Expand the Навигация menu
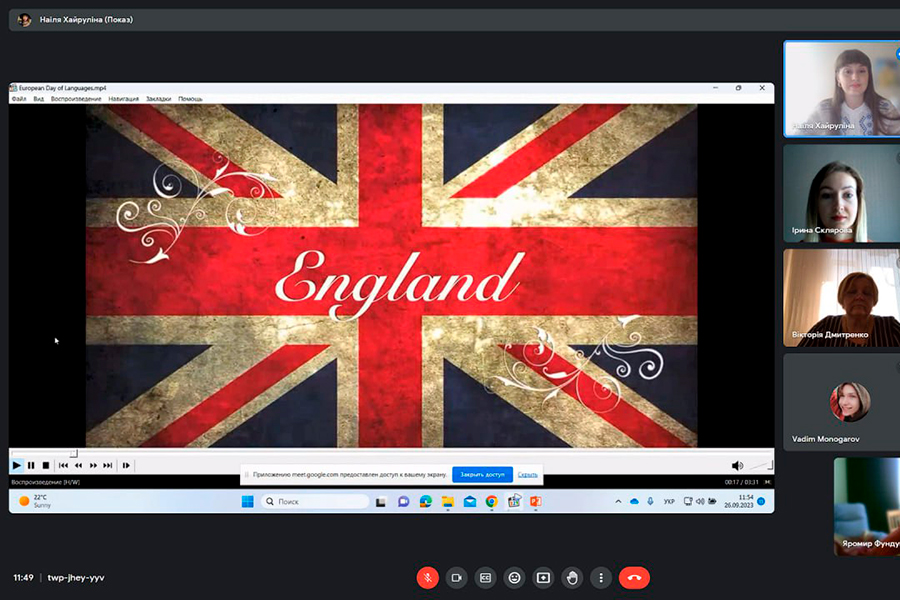Viewport: 900px width, 600px height. pyautogui.click(x=124, y=99)
